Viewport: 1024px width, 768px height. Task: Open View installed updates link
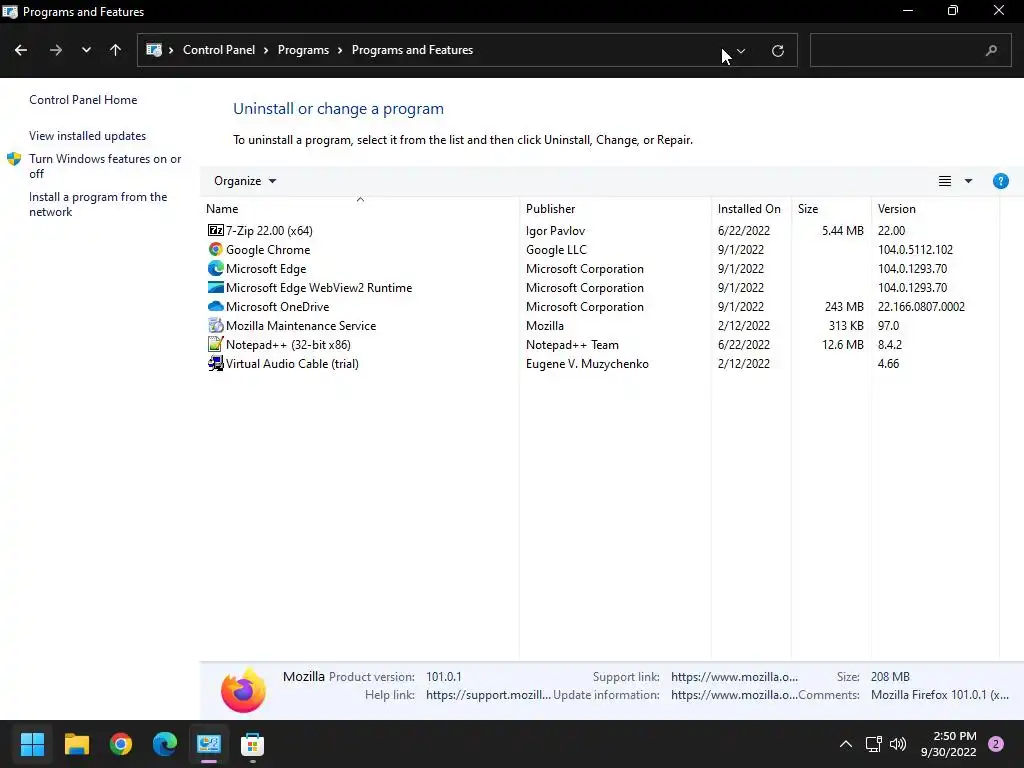88,136
